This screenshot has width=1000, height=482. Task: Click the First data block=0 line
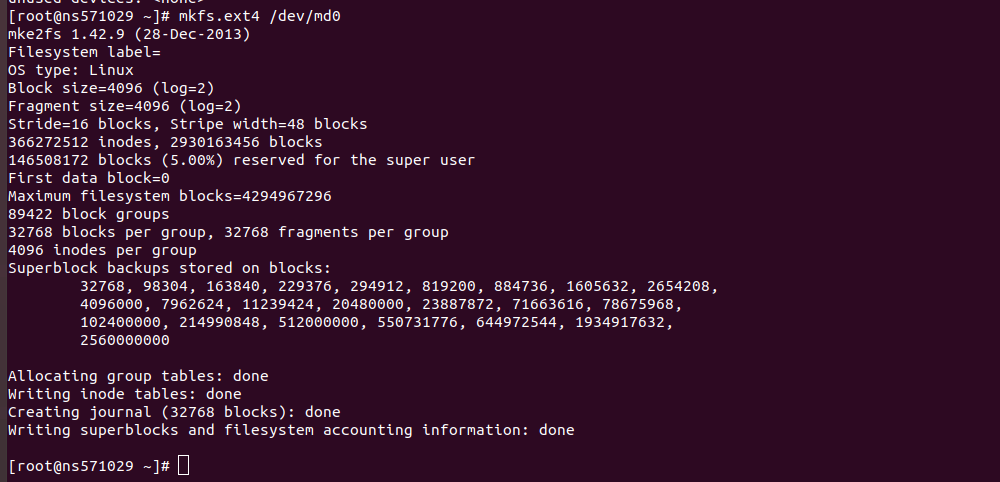click(x=89, y=178)
